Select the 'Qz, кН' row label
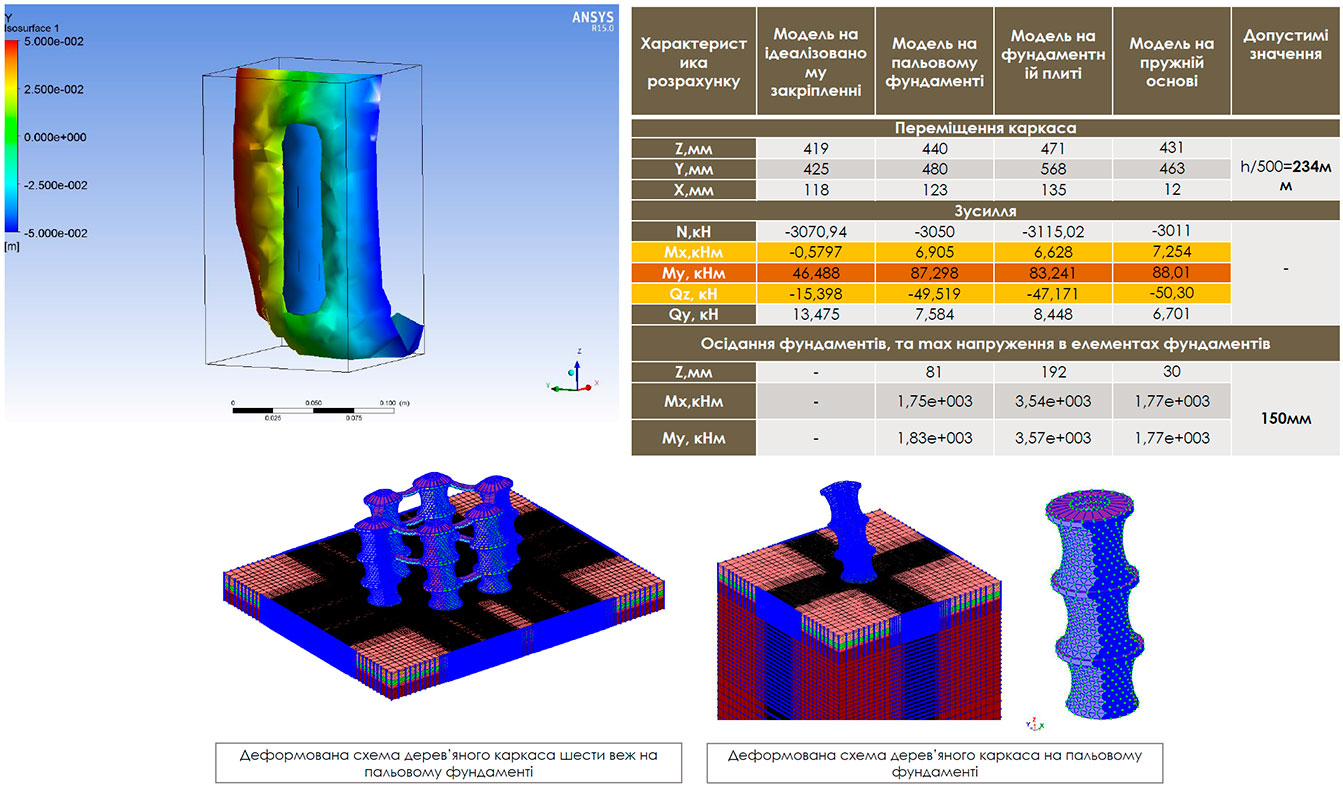The width and height of the screenshot is (1343, 790). 693,292
